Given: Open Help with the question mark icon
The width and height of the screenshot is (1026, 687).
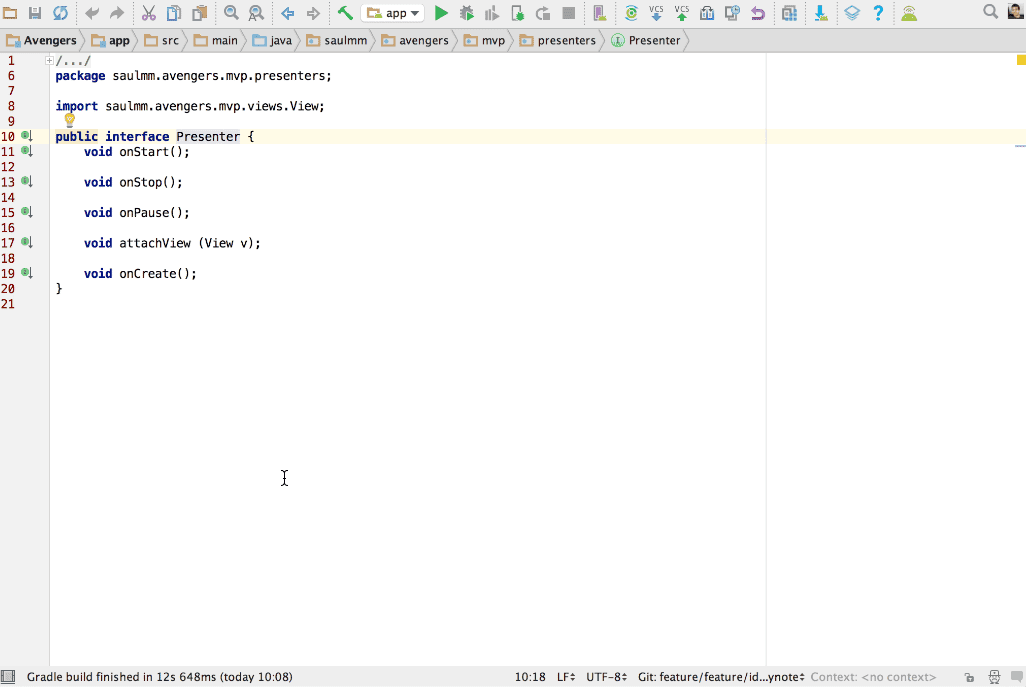Looking at the screenshot, I should coord(878,13).
